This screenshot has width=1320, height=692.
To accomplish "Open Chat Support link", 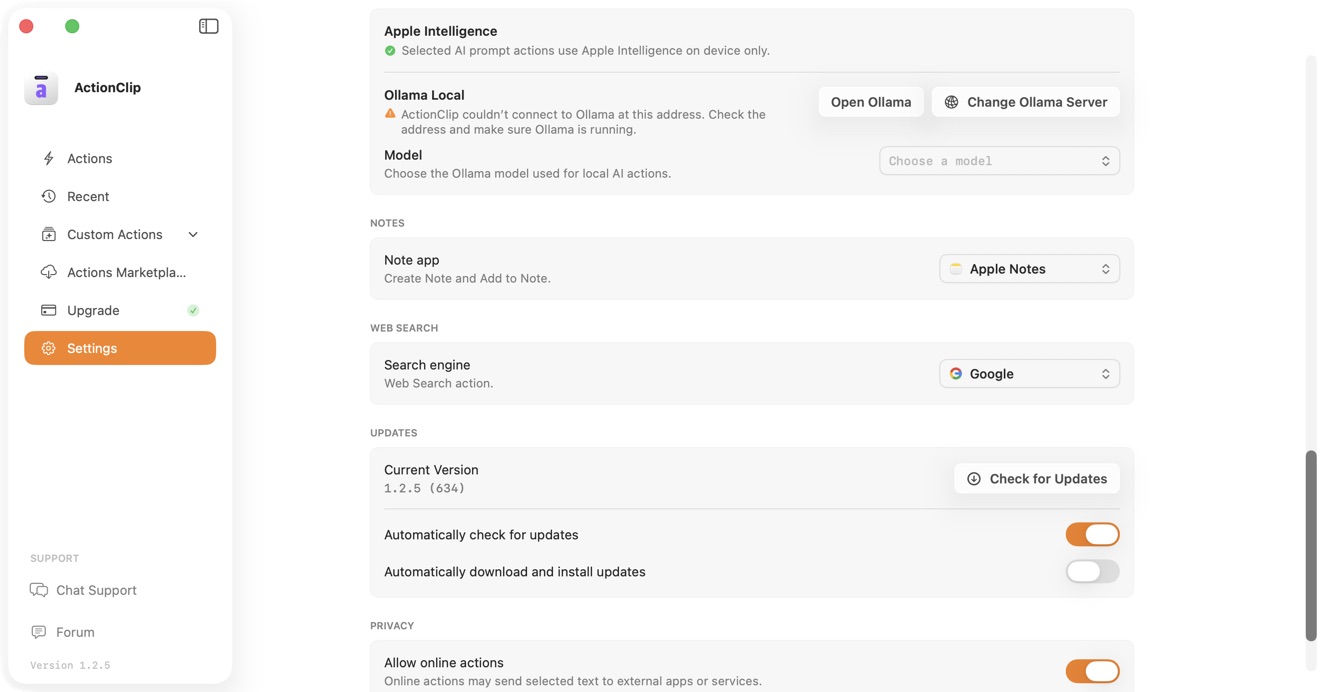I will (83, 590).
